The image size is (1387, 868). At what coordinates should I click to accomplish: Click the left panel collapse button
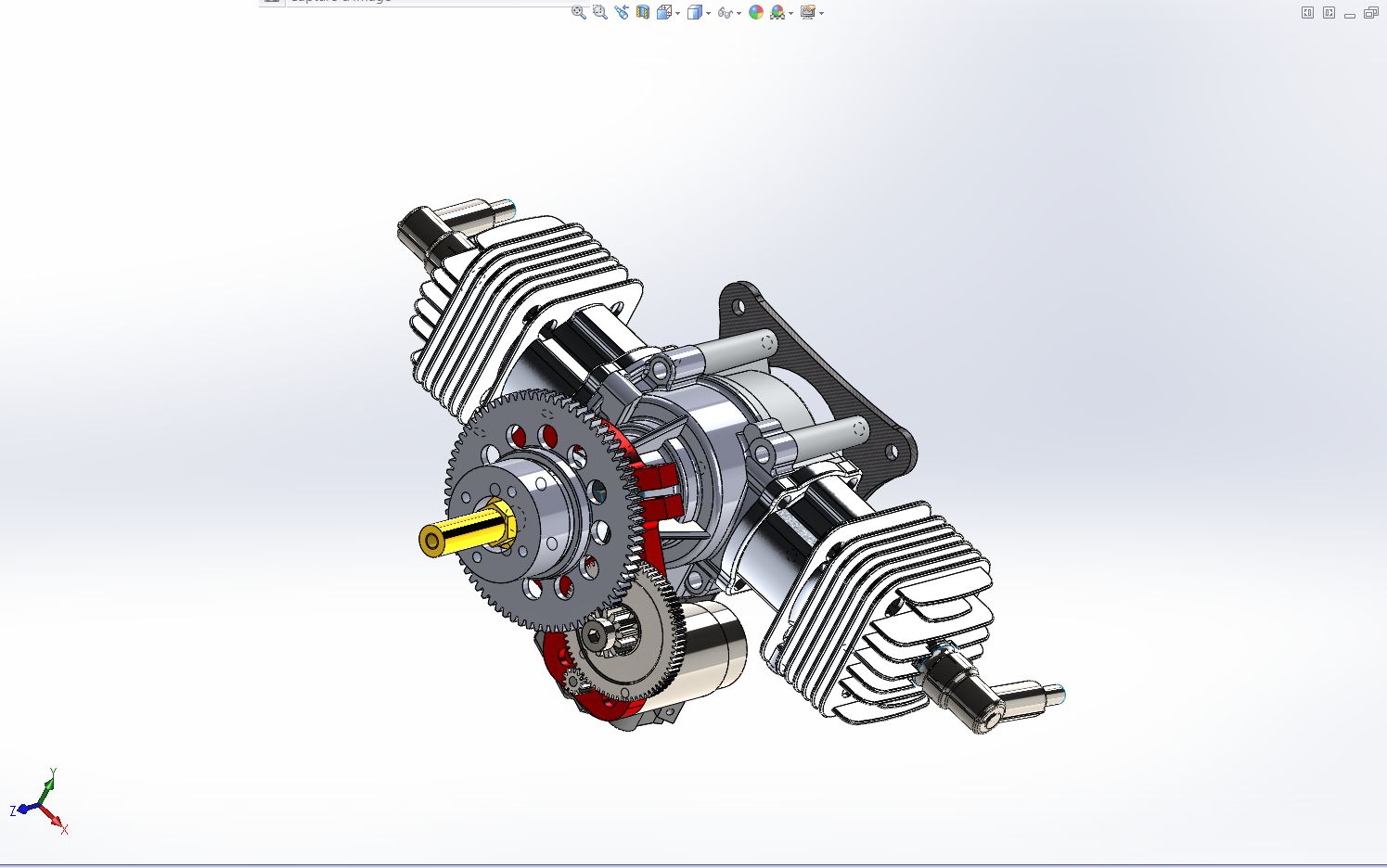[x=1307, y=13]
